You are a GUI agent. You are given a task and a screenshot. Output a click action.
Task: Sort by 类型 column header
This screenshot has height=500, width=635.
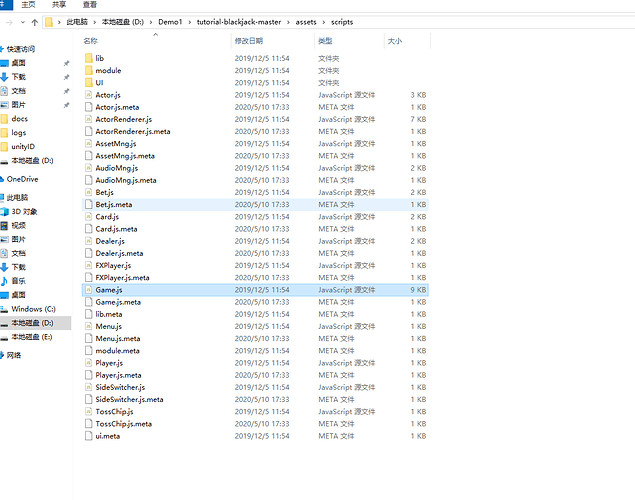pyautogui.click(x=325, y=41)
